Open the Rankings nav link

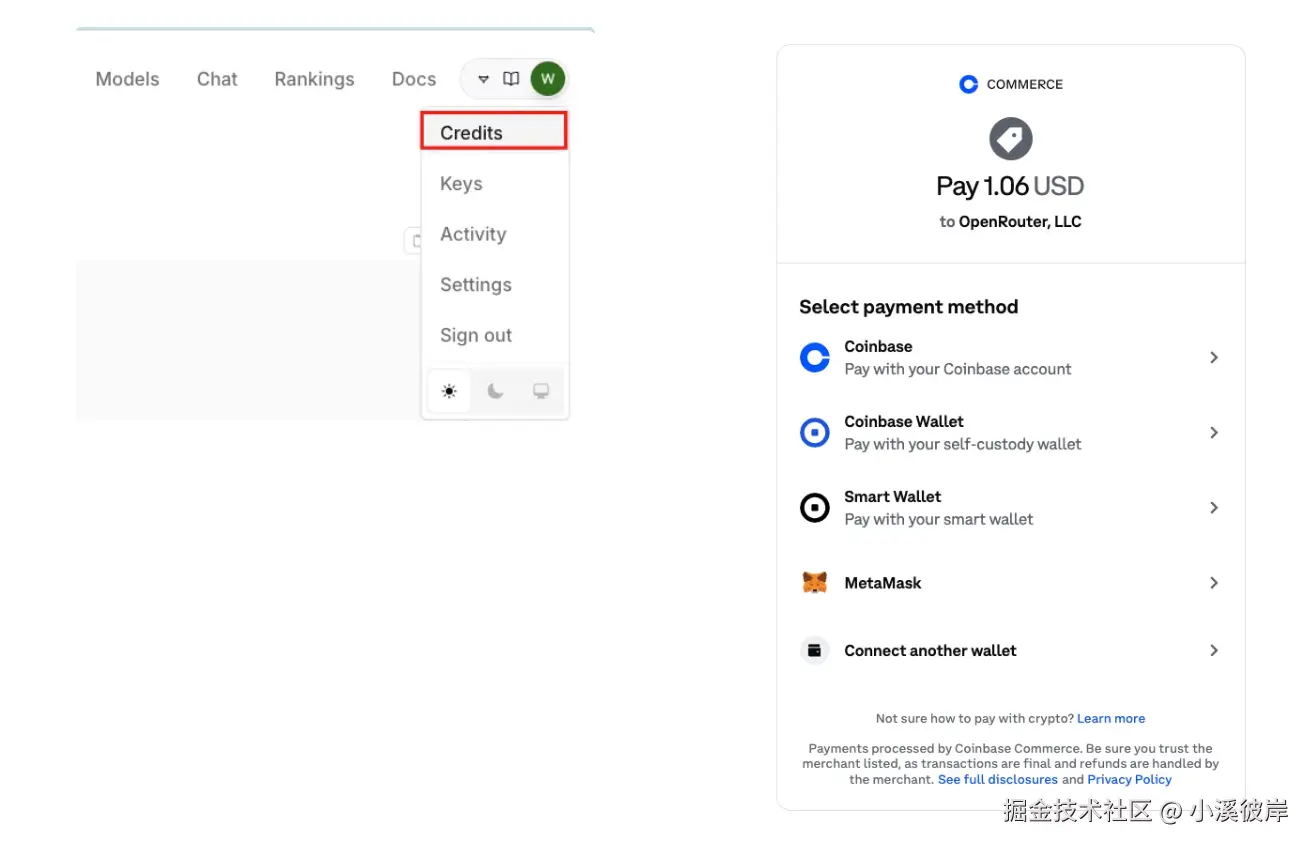(314, 79)
